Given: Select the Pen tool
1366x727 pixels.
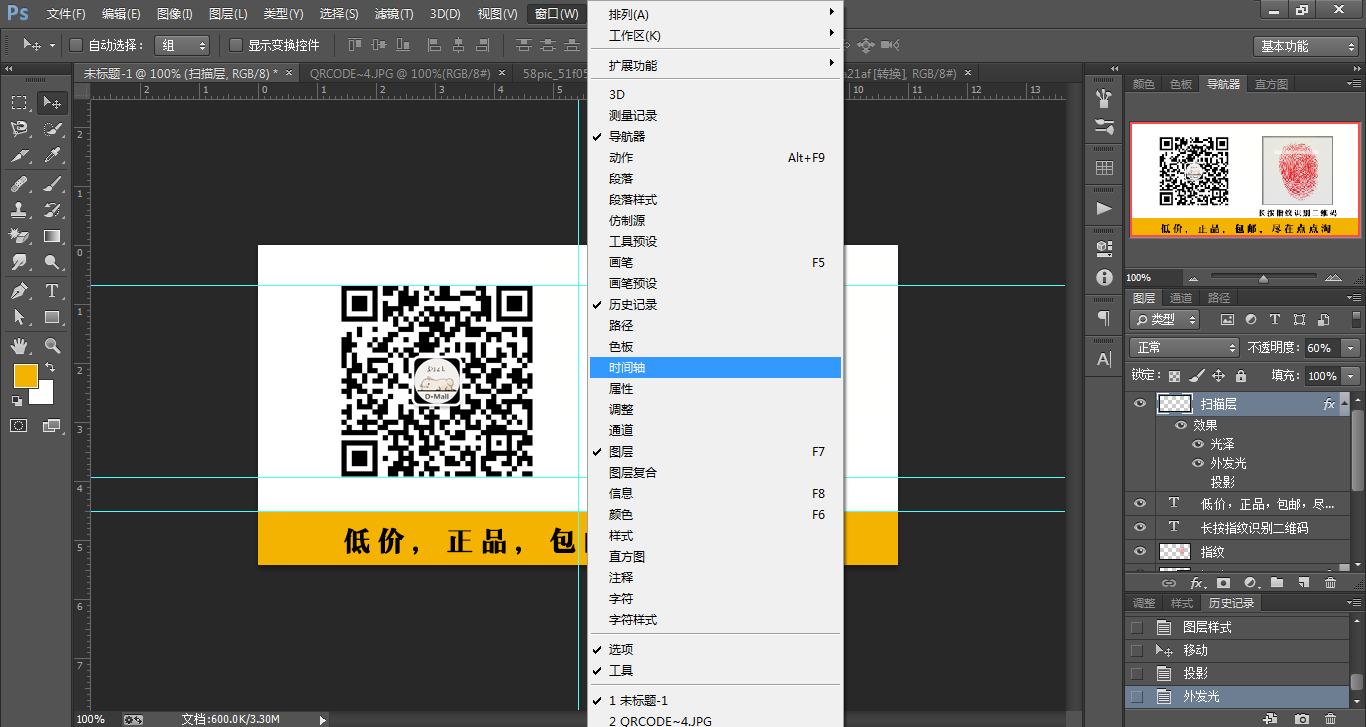Looking at the screenshot, I should pos(19,291).
